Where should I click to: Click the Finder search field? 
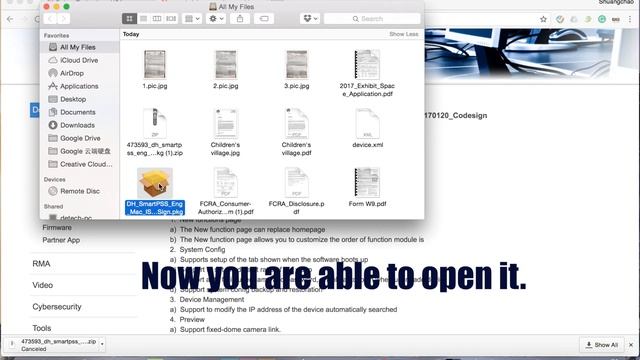click(x=372, y=19)
